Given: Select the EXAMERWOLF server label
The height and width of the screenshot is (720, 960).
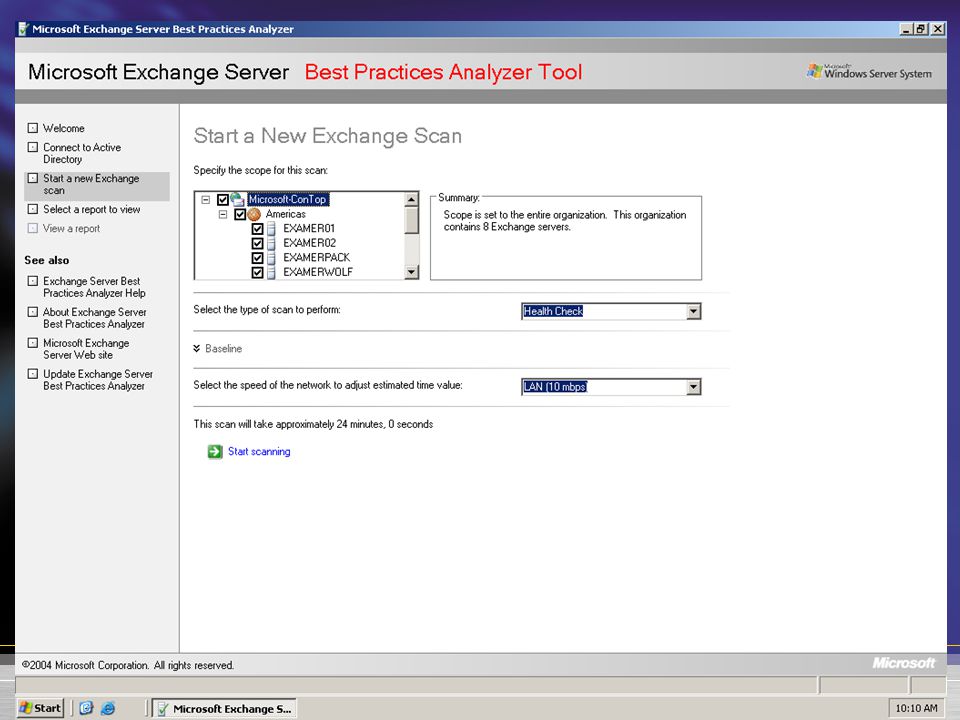Looking at the screenshot, I should pyautogui.click(x=318, y=272).
